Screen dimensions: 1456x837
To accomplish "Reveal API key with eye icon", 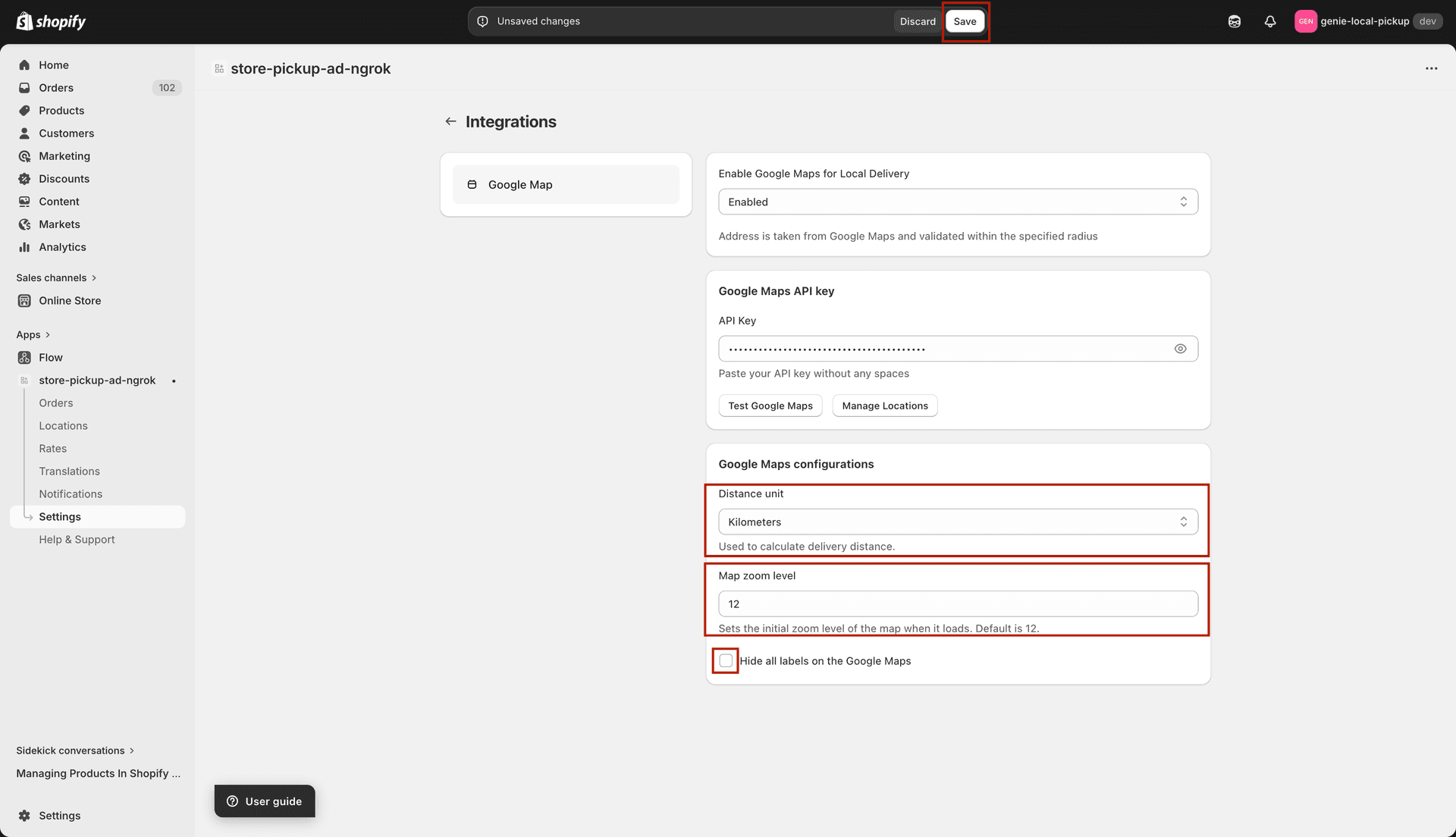I will [x=1180, y=349].
